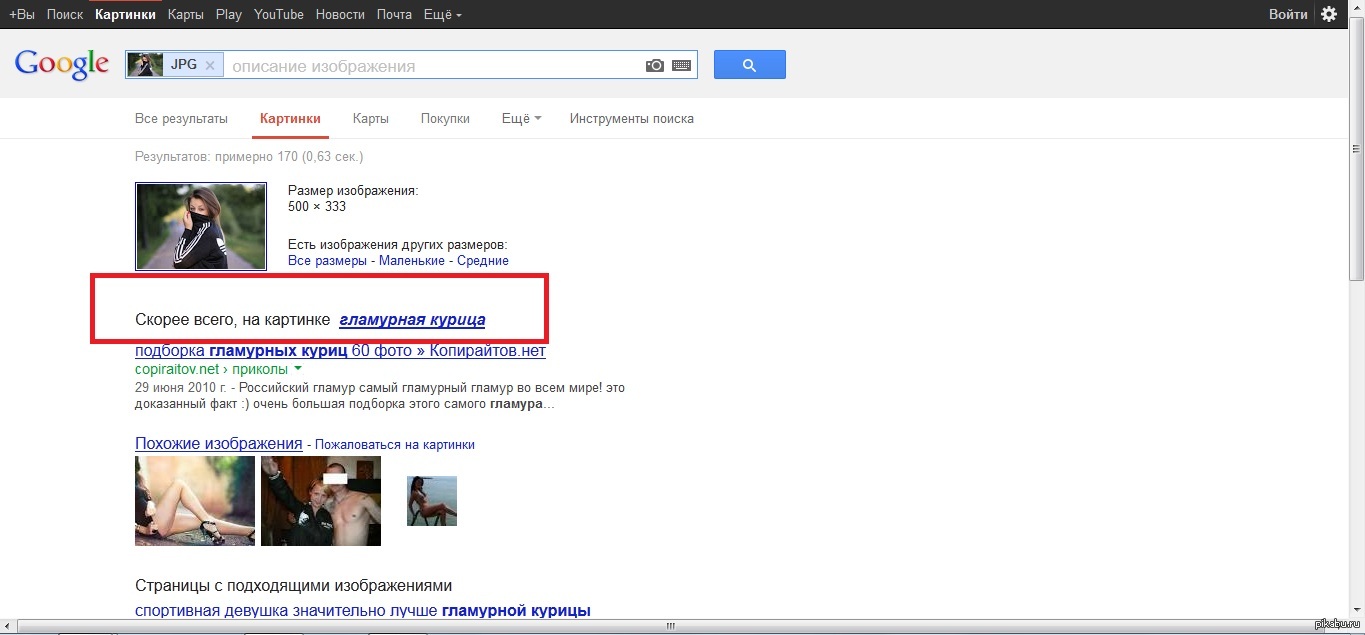
Task: Open the гламурная курица best guess link
Action: click(412, 320)
